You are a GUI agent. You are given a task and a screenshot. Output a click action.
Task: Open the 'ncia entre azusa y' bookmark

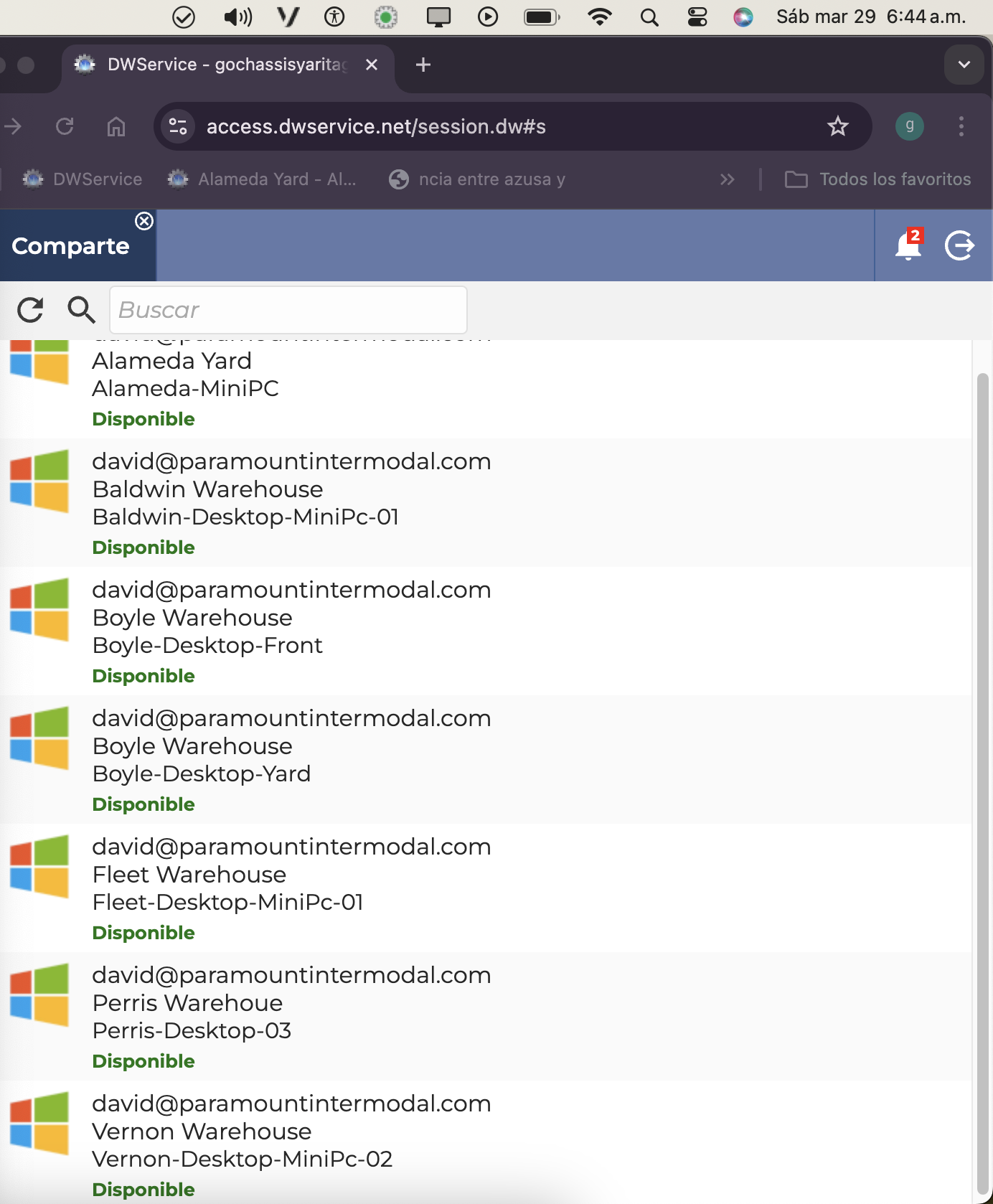pyautogui.click(x=477, y=179)
